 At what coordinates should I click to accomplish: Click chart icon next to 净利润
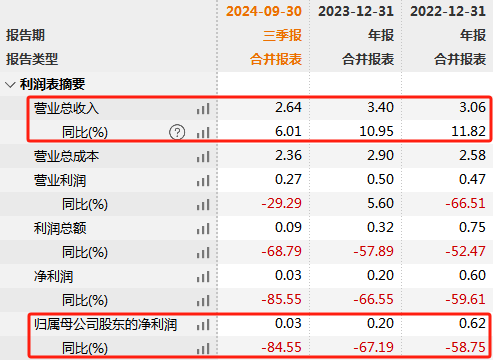click(203, 277)
